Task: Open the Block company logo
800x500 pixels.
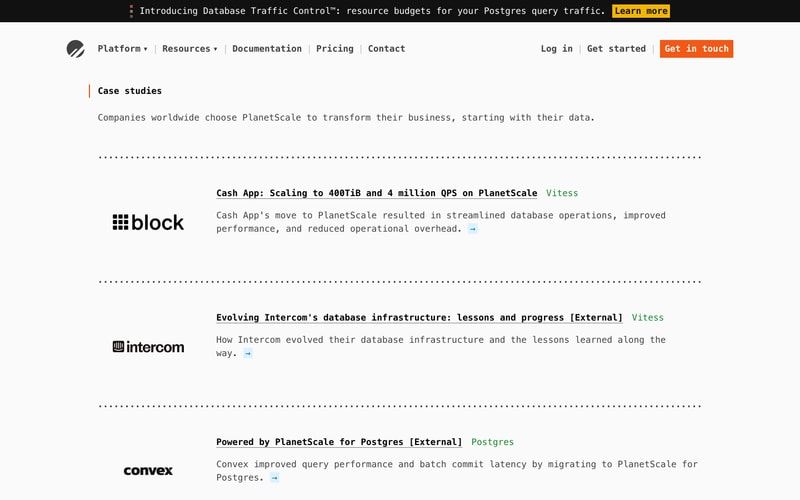Action: point(148,222)
